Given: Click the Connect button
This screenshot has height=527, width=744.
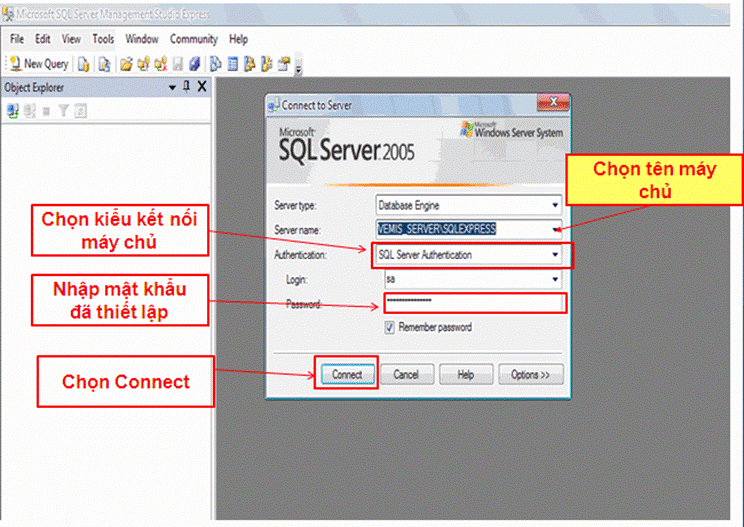Looking at the screenshot, I should pos(347,374).
